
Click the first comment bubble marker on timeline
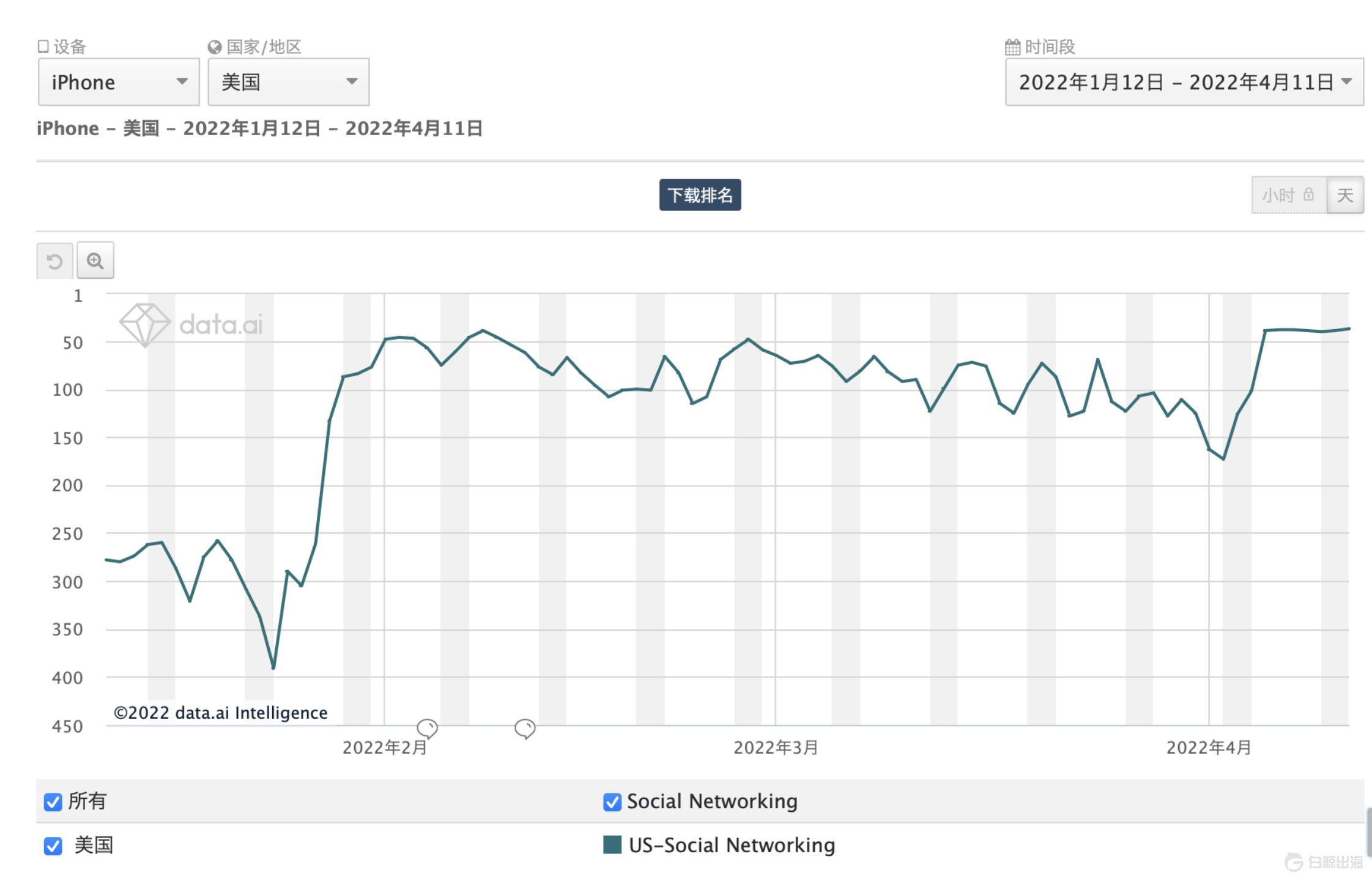pyautogui.click(x=427, y=728)
